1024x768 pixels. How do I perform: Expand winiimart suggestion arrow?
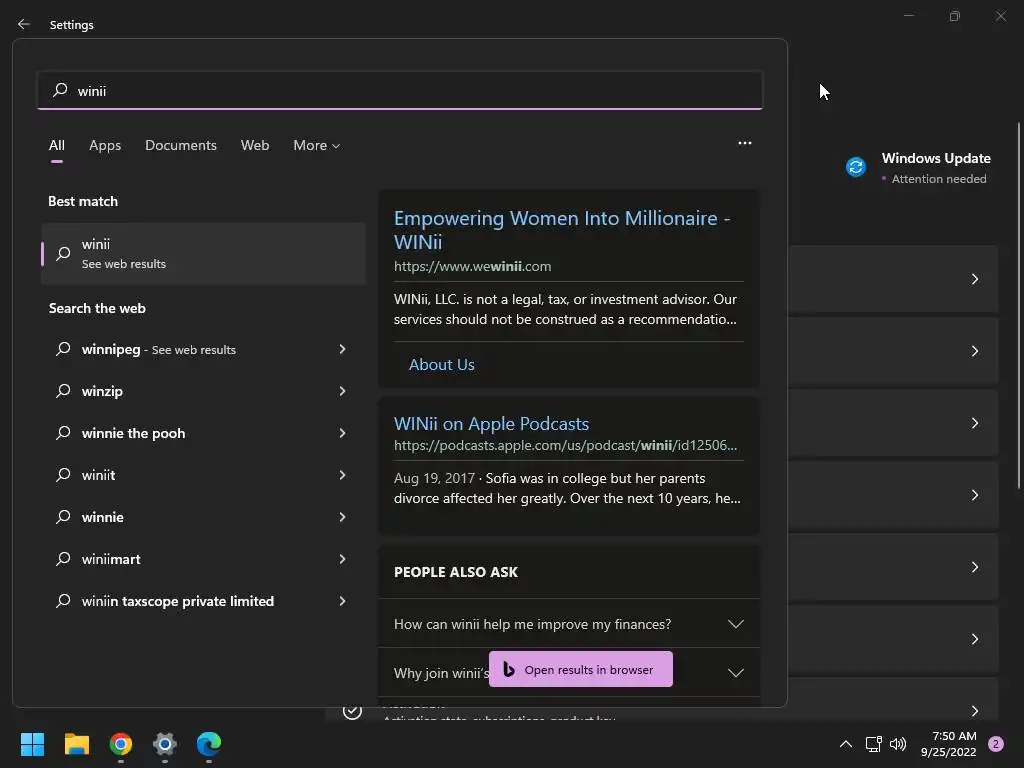point(342,559)
